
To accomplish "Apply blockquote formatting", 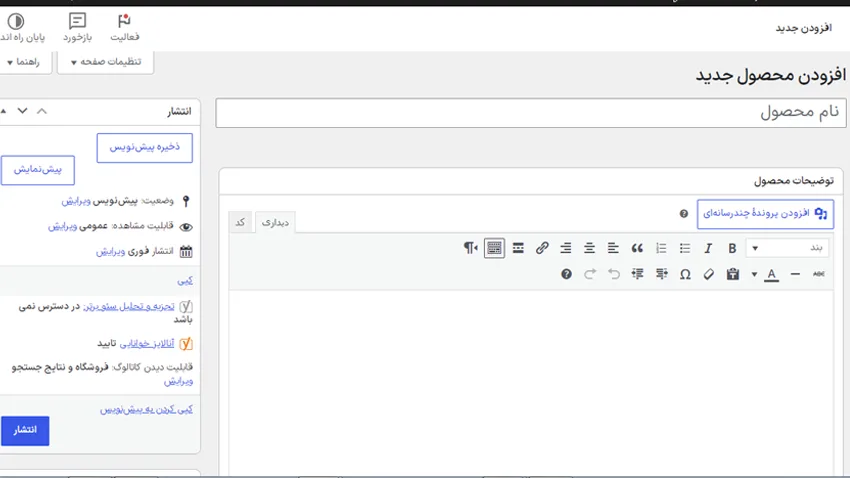I will click(x=637, y=248).
